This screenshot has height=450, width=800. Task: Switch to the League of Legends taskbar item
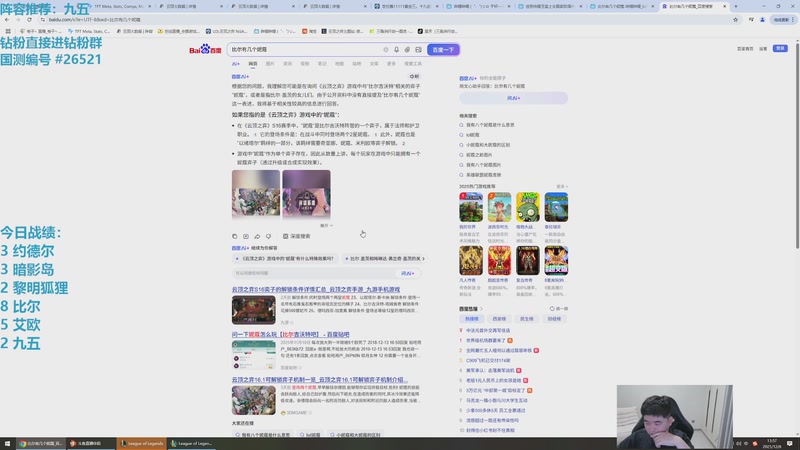point(142,443)
